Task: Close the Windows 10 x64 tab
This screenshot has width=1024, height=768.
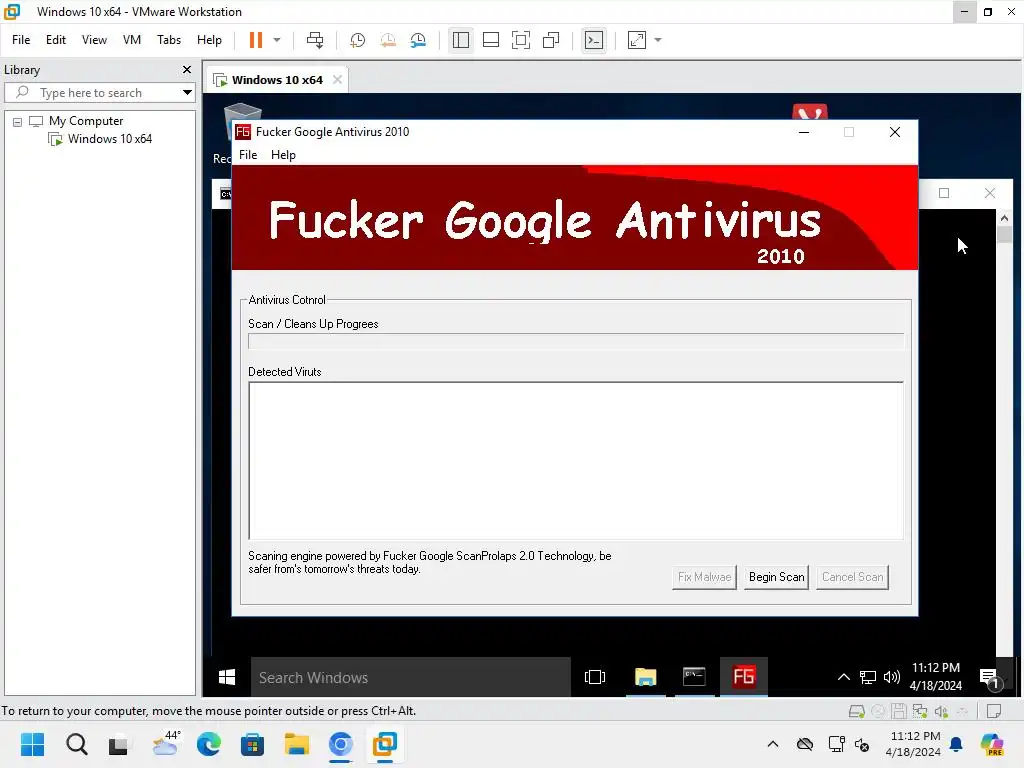Action: (337, 80)
